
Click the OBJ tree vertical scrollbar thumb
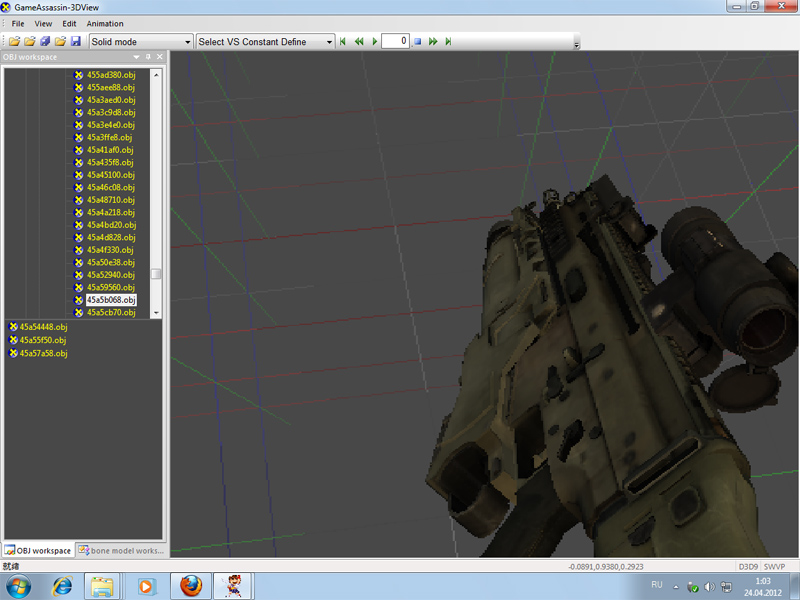(x=156, y=273)
